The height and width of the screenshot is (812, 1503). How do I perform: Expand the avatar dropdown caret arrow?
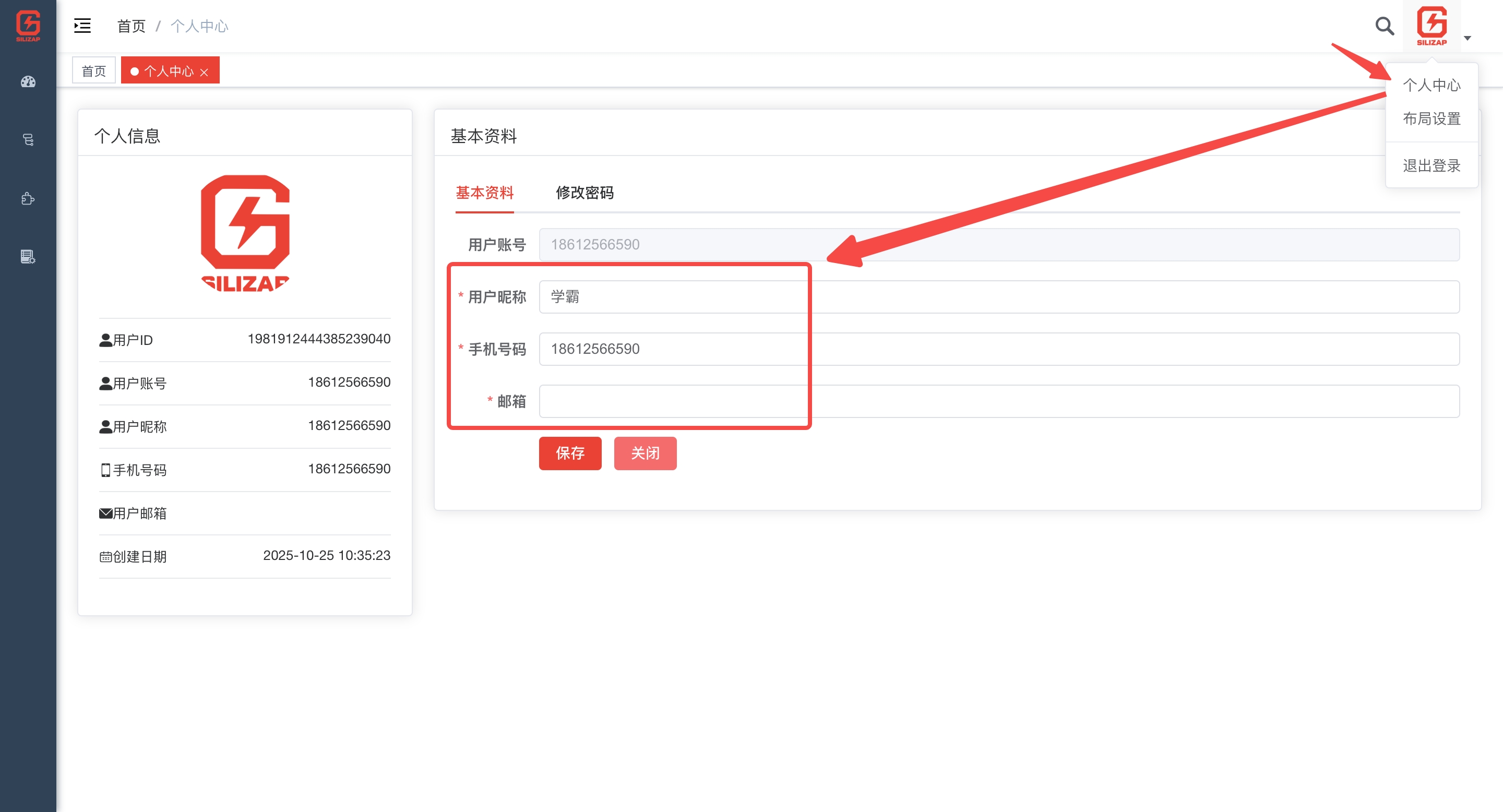coord(1468,39)
